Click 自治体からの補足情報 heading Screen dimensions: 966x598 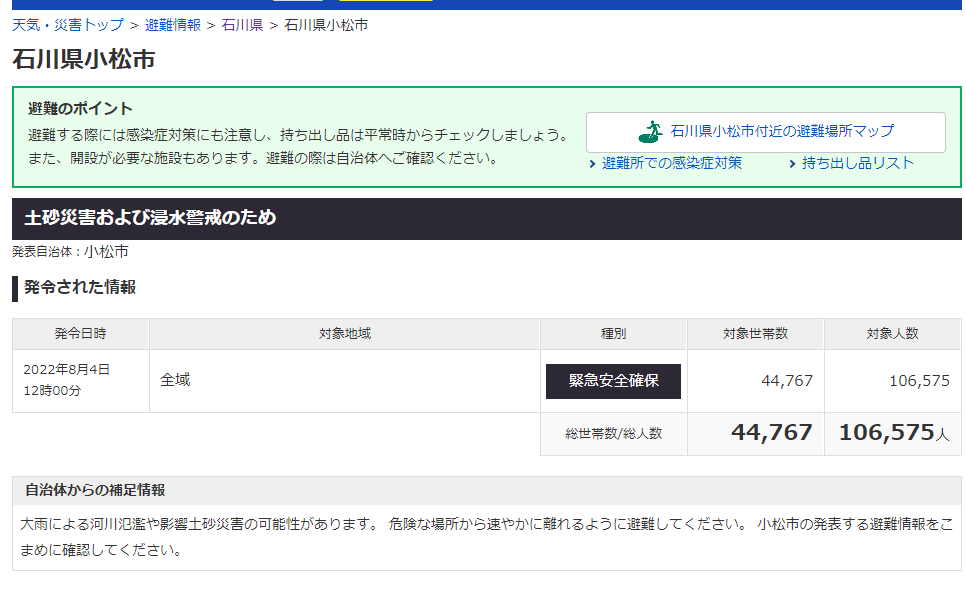95,490
